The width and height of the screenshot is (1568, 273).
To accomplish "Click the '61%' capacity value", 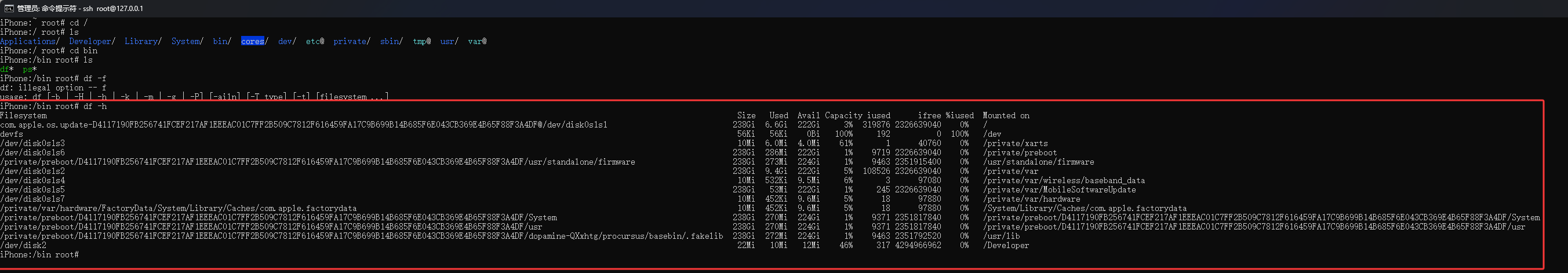I will pos(846,144).
